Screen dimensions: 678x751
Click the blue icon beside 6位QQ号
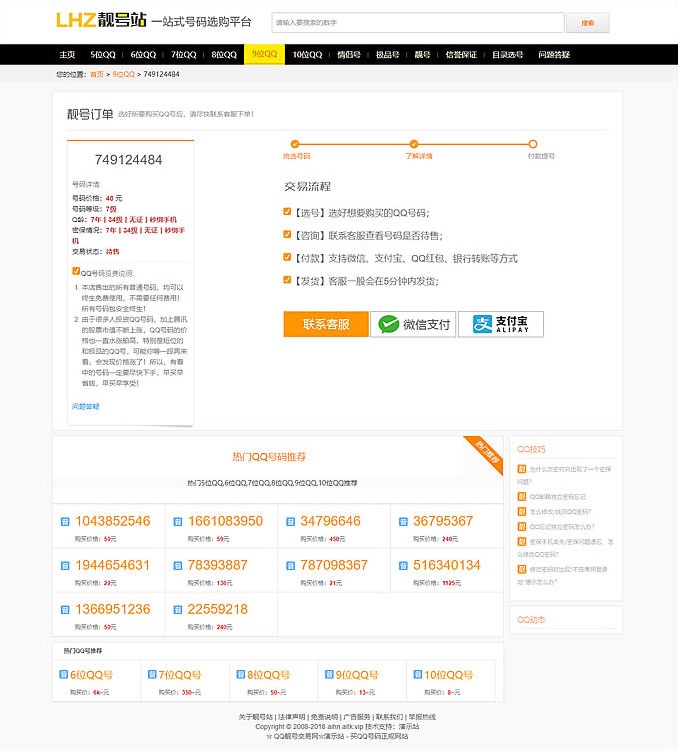(x=62, y=675)
